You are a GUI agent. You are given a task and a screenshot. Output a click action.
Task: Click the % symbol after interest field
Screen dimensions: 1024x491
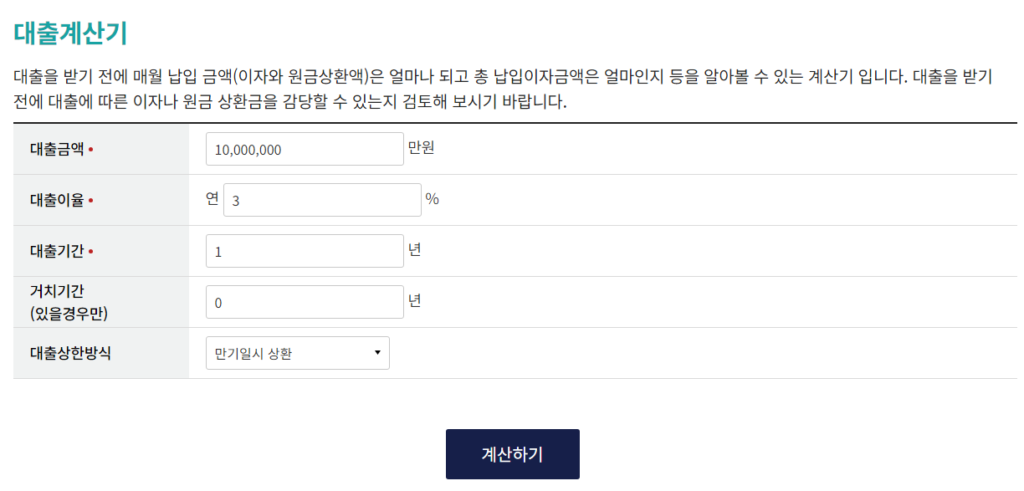click(432, 199)
